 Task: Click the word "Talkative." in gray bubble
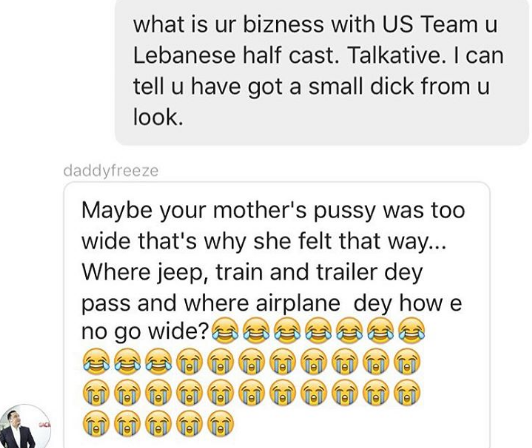(396, 55)
